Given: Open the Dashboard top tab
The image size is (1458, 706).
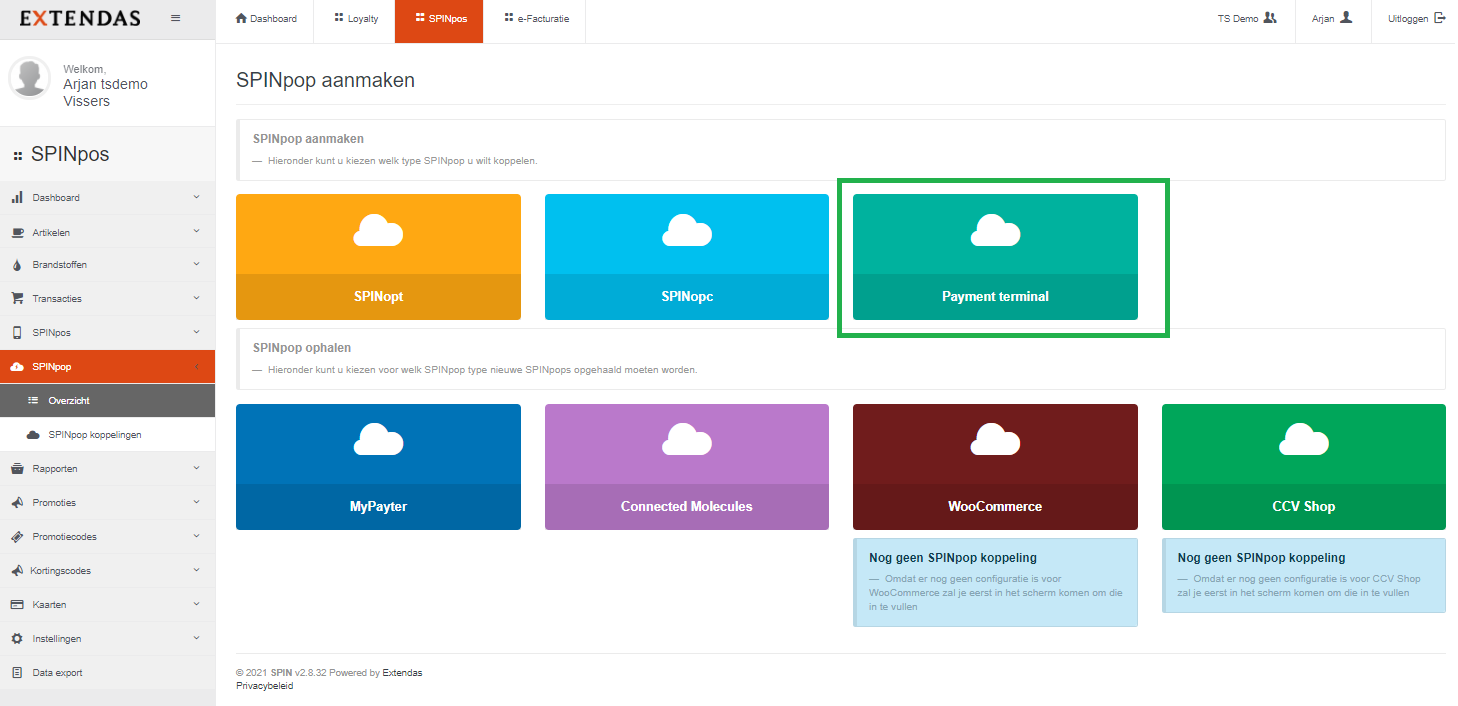Looking at the screenshot, I should tap(266, 18).
